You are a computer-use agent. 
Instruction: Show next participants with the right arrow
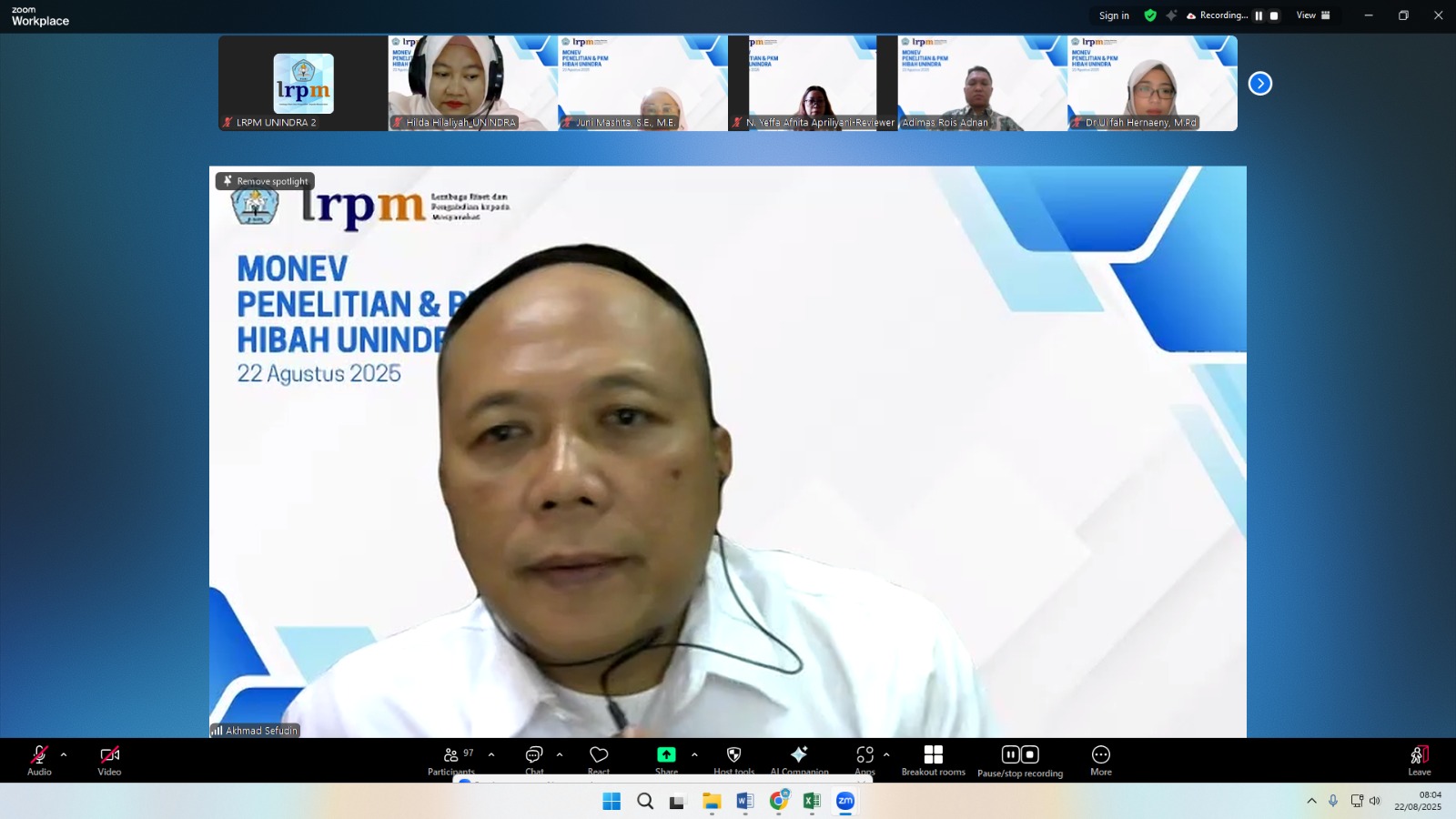coord(1259,84)
